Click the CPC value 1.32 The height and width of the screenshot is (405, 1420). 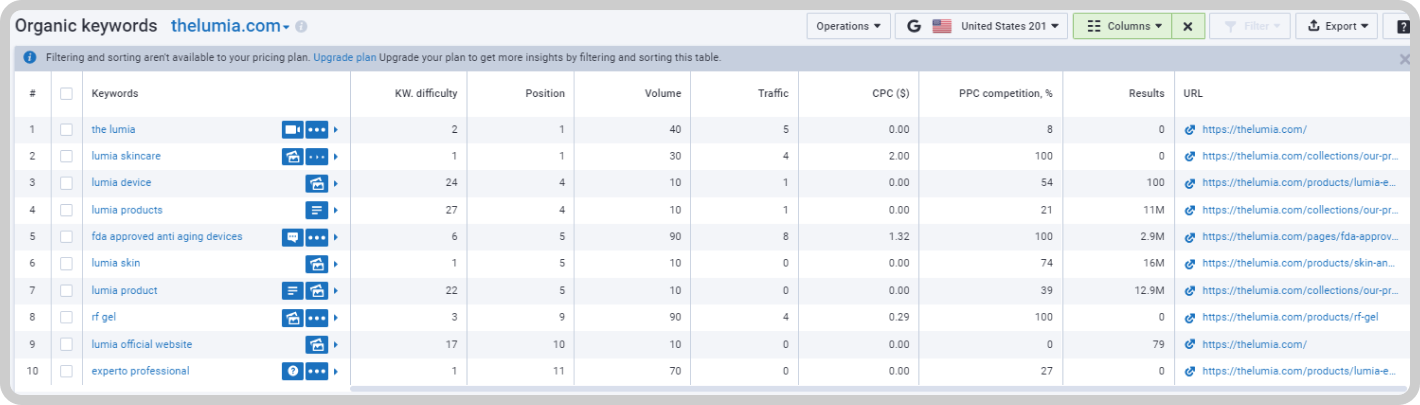898,237
